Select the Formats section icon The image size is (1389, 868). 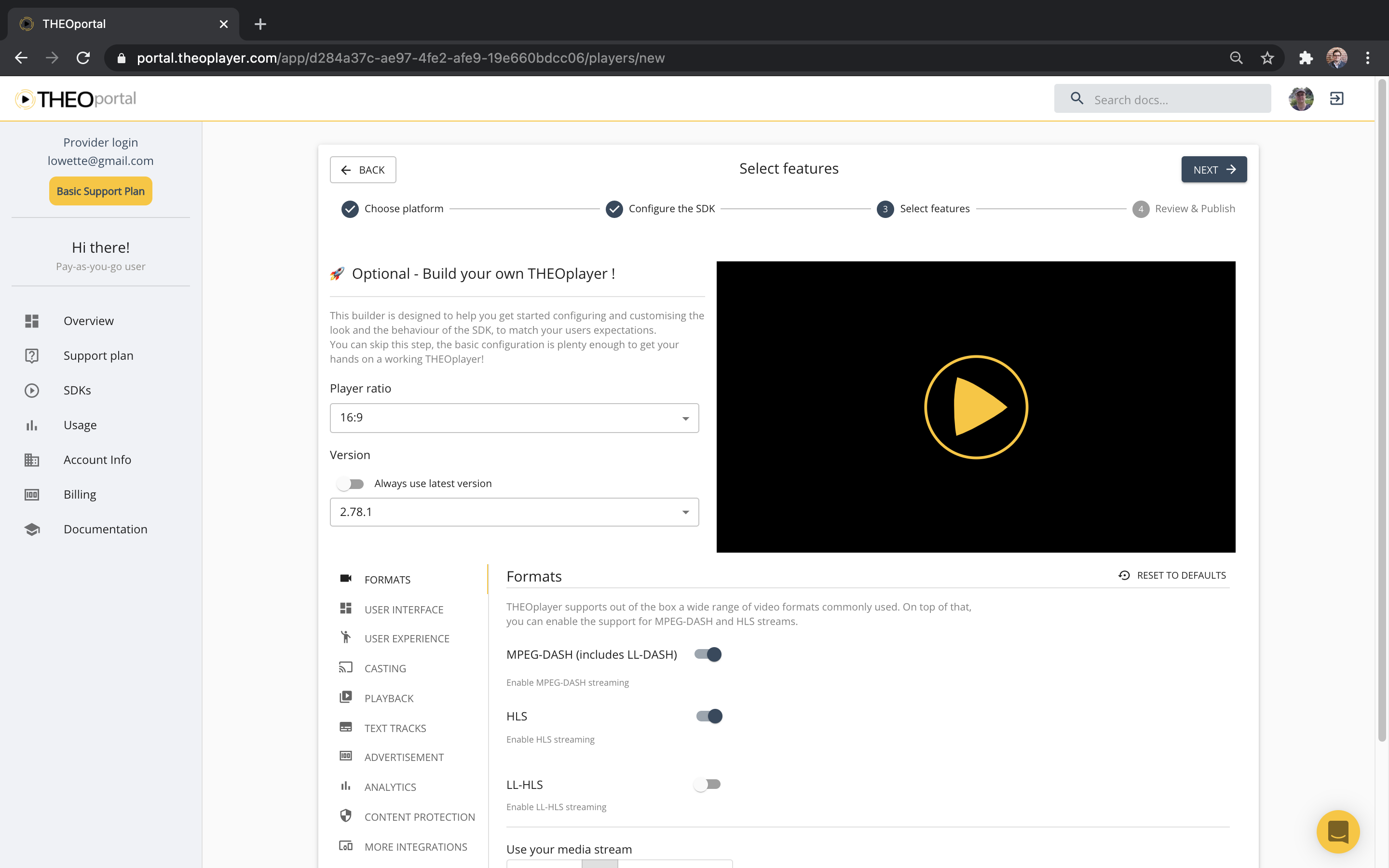coord(346,579)
